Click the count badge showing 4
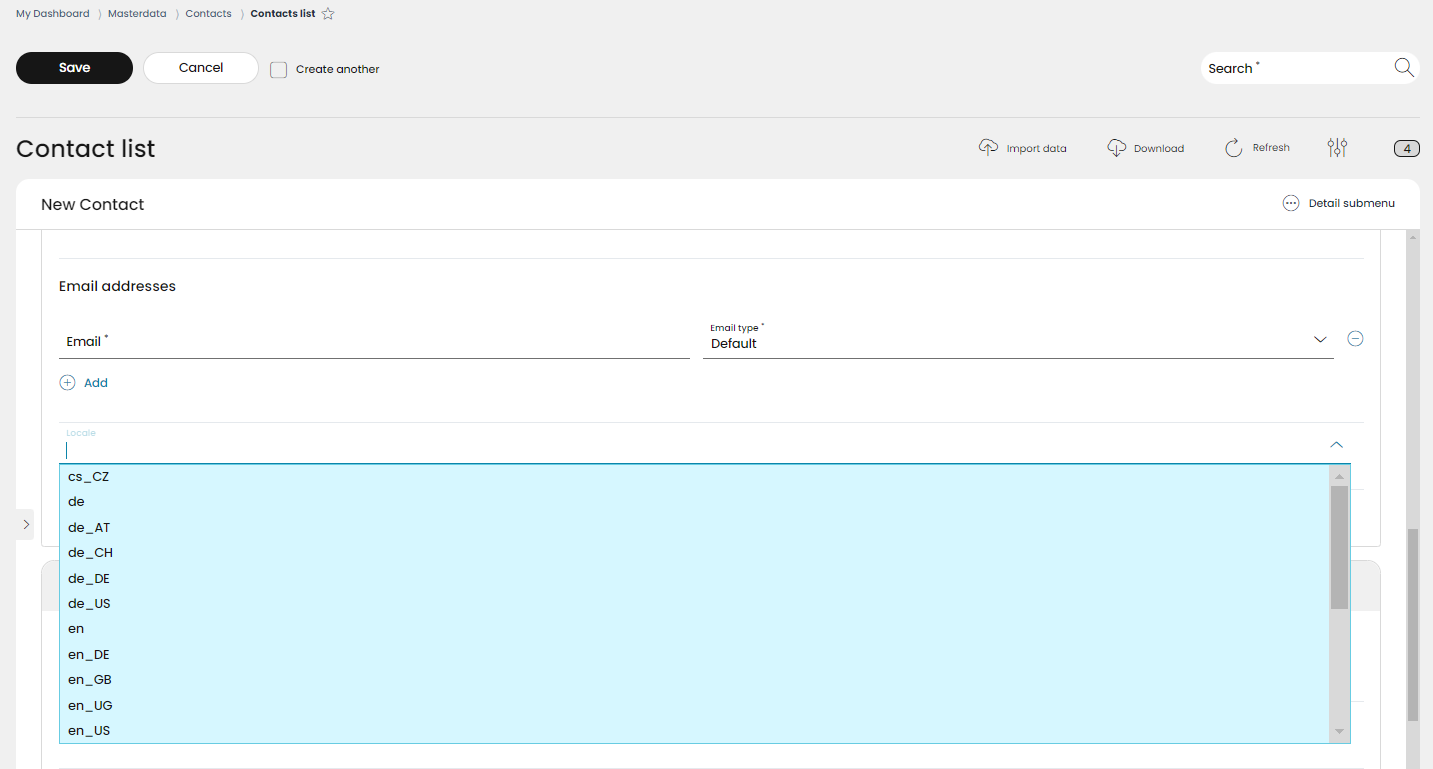This screenshot has height=769, width=1433. 1407,149
